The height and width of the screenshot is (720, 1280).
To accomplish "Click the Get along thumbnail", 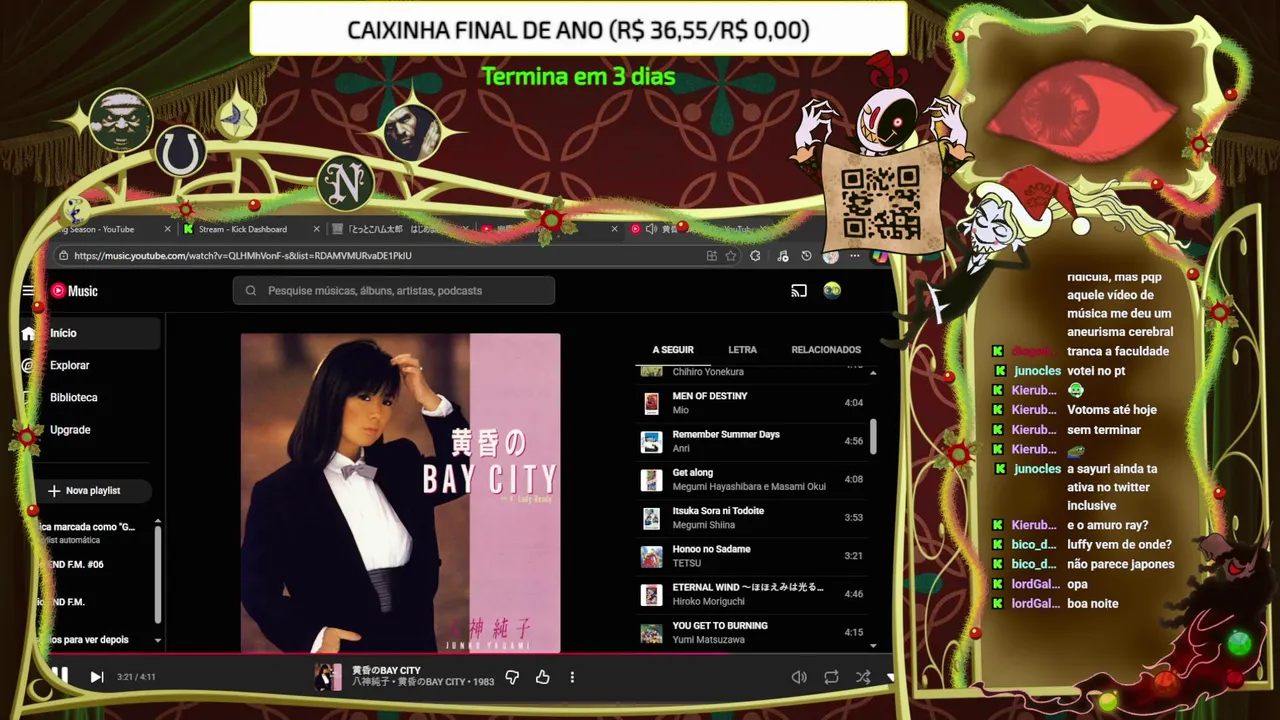I will 651,480.
